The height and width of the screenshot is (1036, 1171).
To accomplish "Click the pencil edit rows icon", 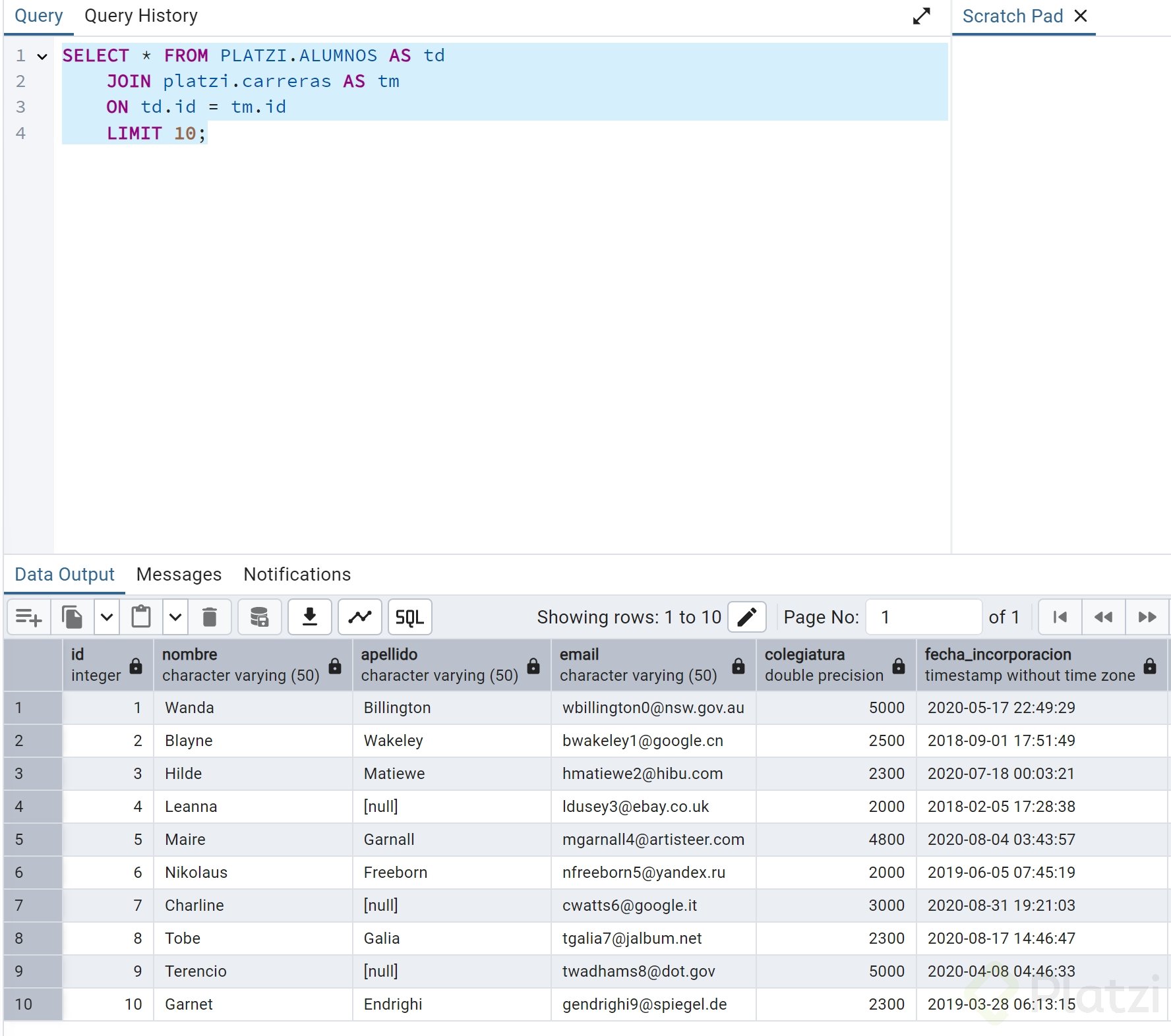I will tap(746, 618).
